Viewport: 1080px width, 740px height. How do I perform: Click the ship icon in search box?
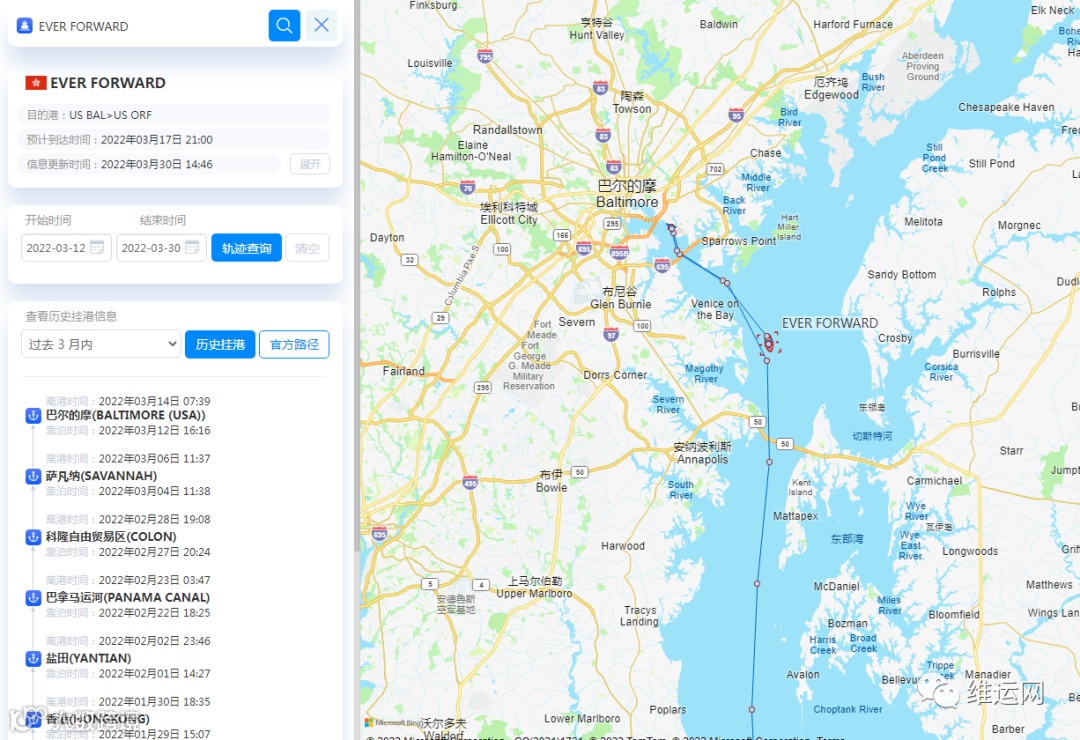click(x=25, y=26)
